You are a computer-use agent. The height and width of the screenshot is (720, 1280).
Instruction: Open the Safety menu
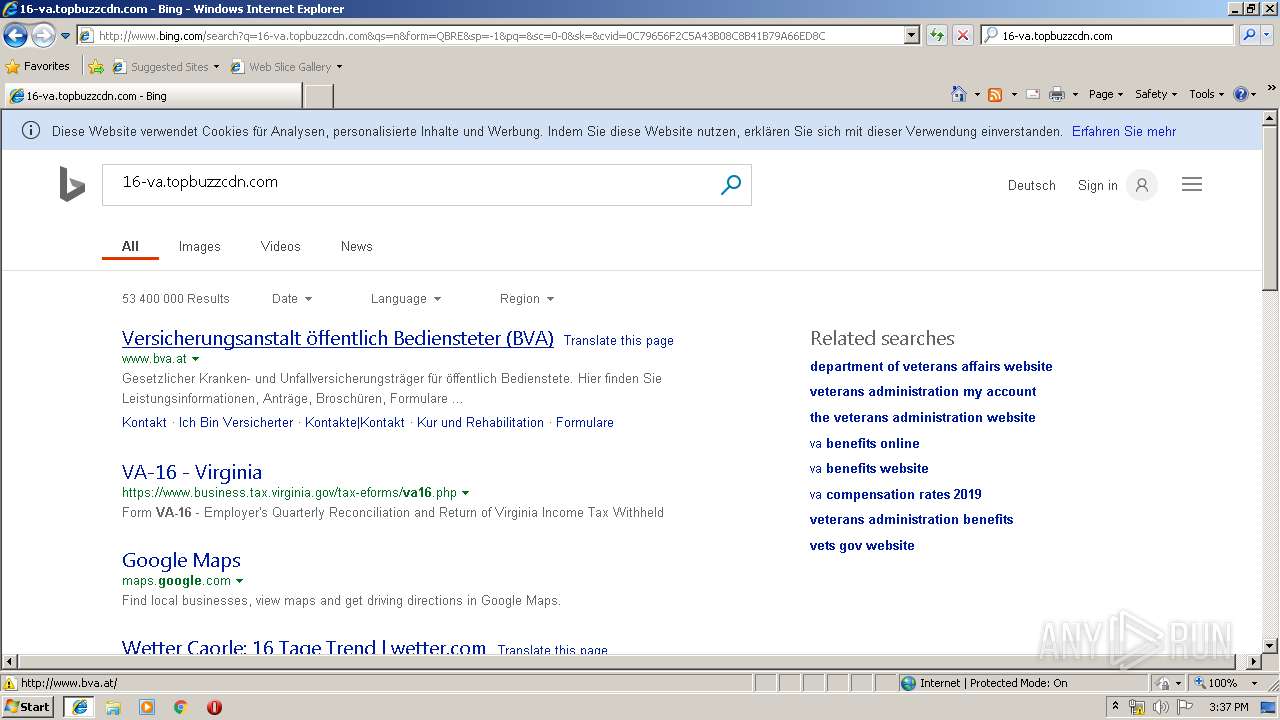(x=1156, y=94)
